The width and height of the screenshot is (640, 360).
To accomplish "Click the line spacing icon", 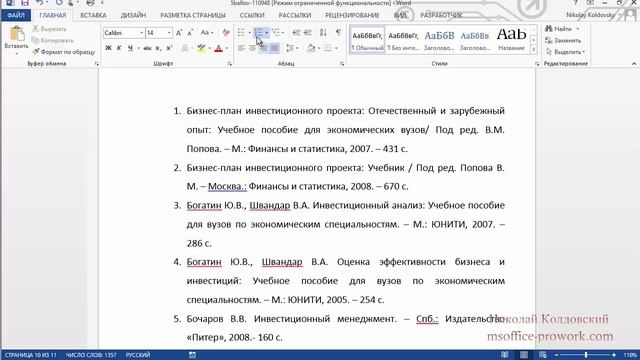I will click(x=290, y=48).
